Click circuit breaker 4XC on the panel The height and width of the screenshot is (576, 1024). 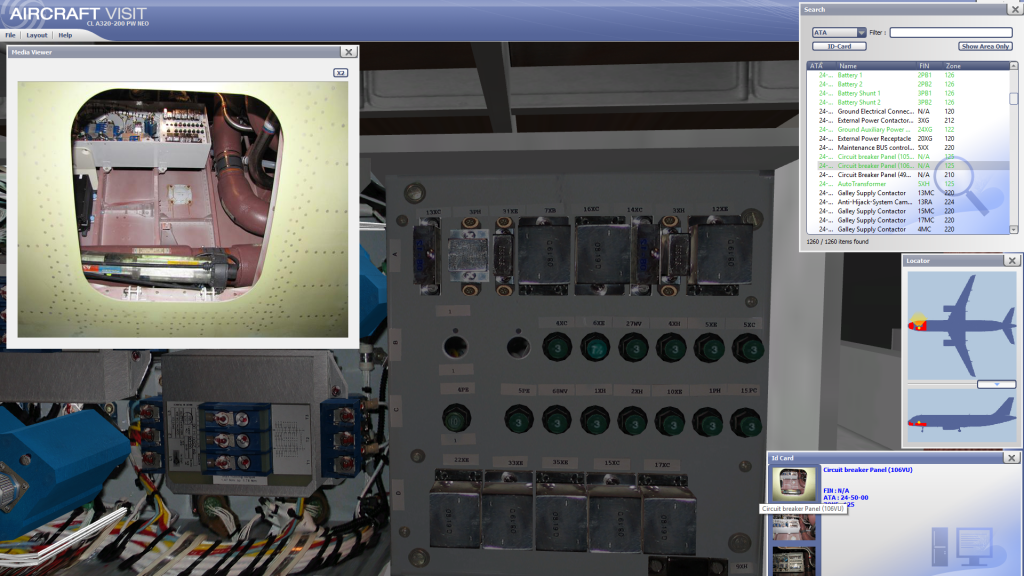[557, 347]
